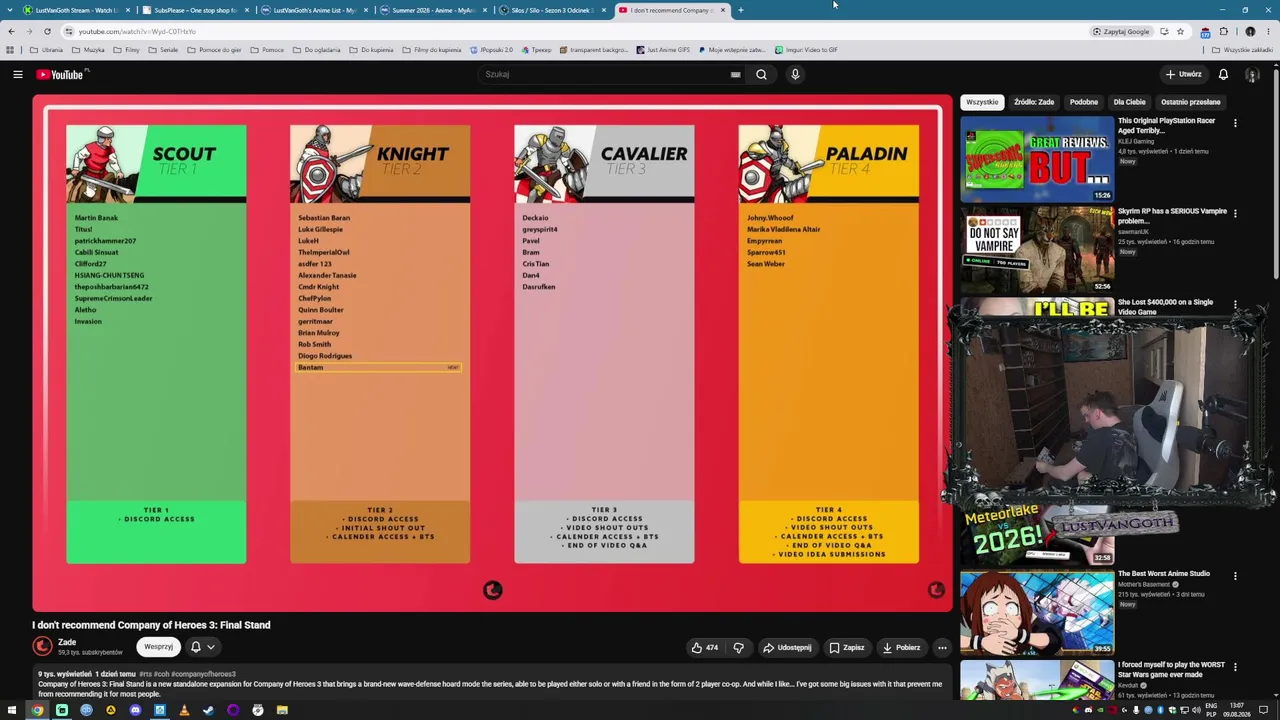Screen dimensions: 1280x720
Task: Open the 'Imgur: Video to GIF' bookmark
Action: click(806, 50)
